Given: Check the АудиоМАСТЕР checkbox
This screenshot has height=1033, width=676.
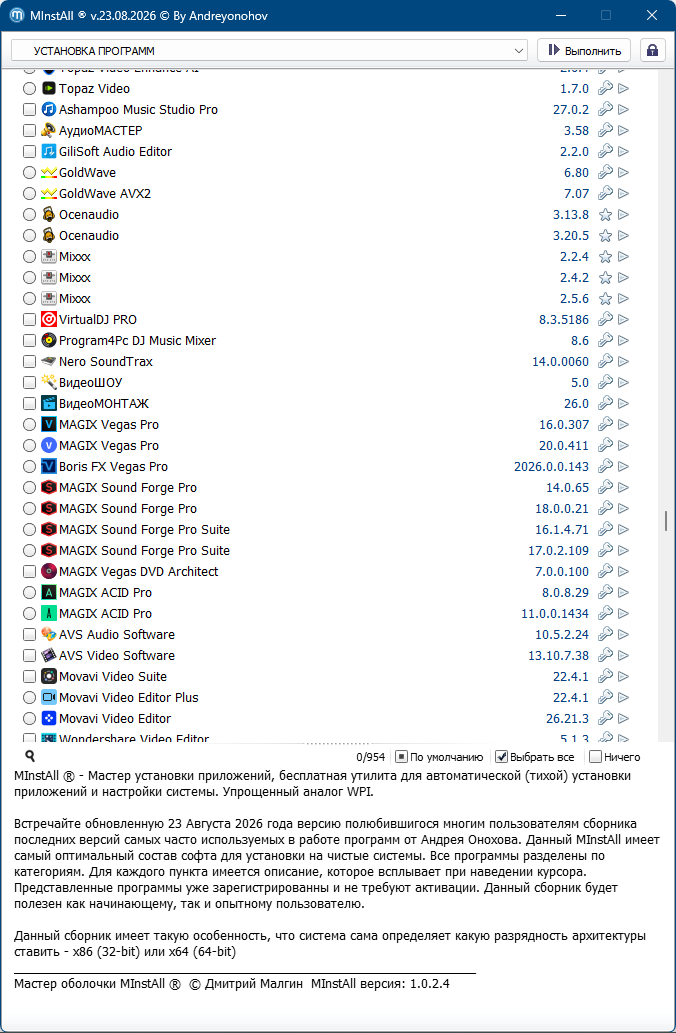Looking at the screenshot, I should 30,130.
